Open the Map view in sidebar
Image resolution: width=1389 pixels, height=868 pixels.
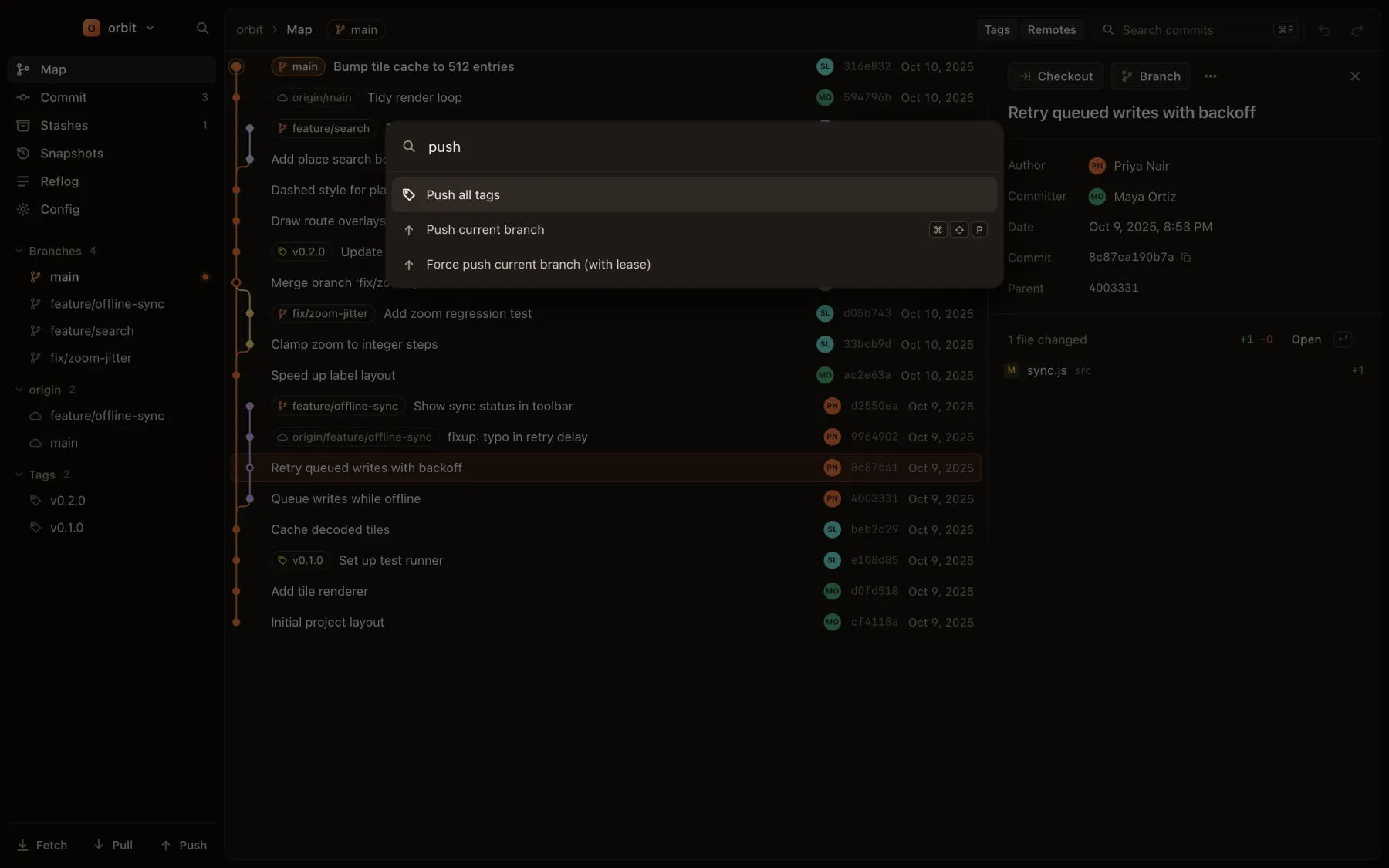pyautogui.click(x=112, y=69)
